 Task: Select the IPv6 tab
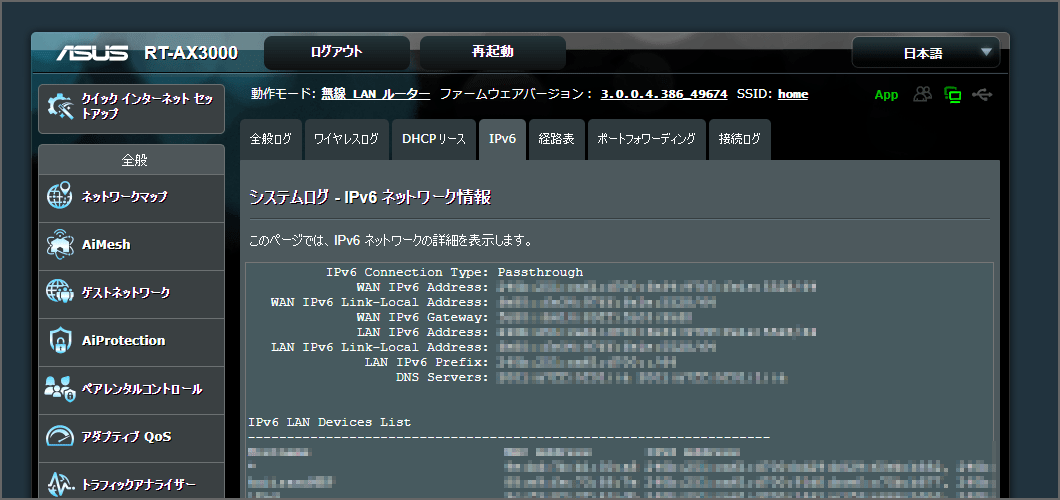[502, 139]
